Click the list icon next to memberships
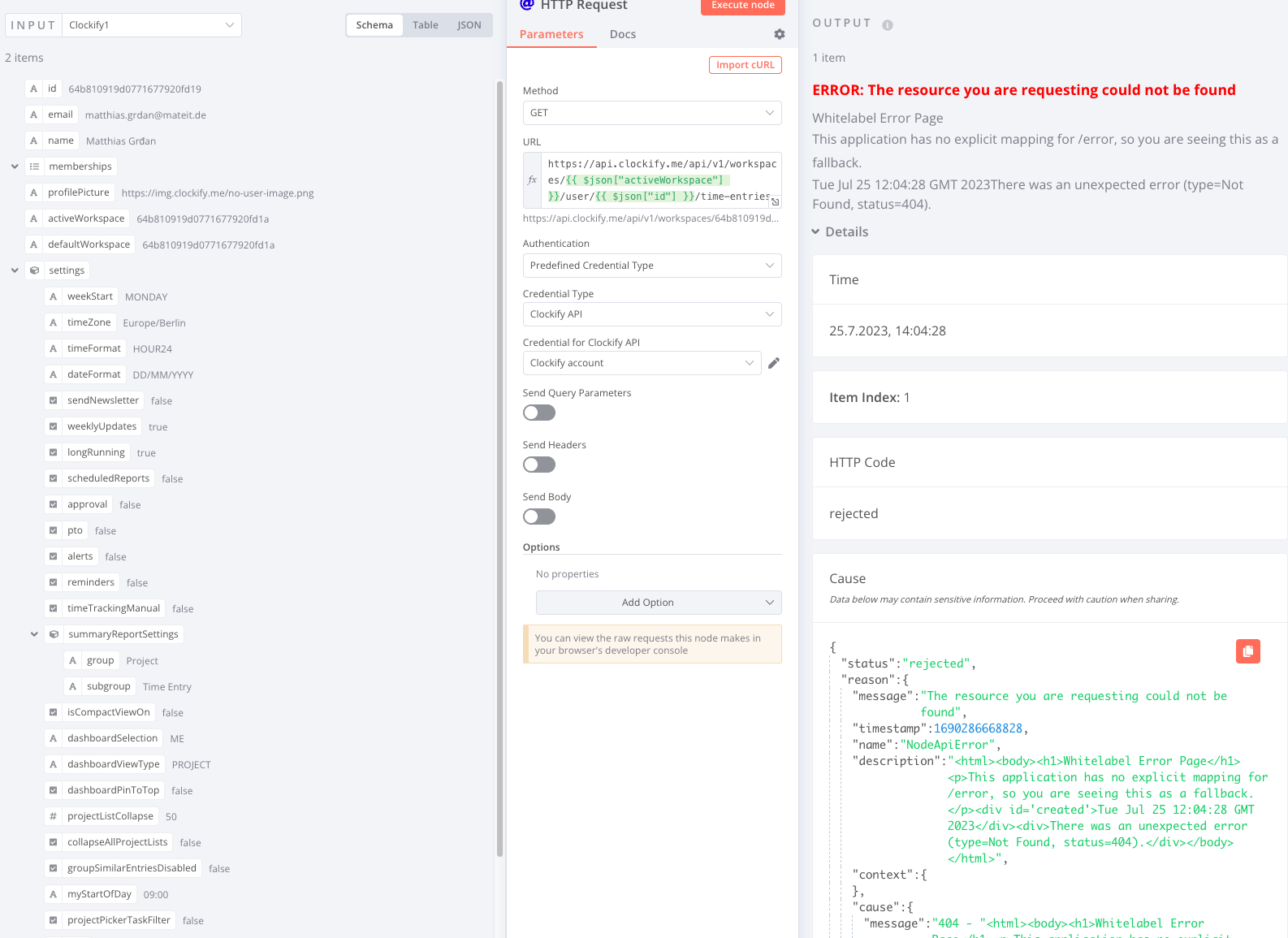This screenshot has height=938, width=1288. pos(34,166)
